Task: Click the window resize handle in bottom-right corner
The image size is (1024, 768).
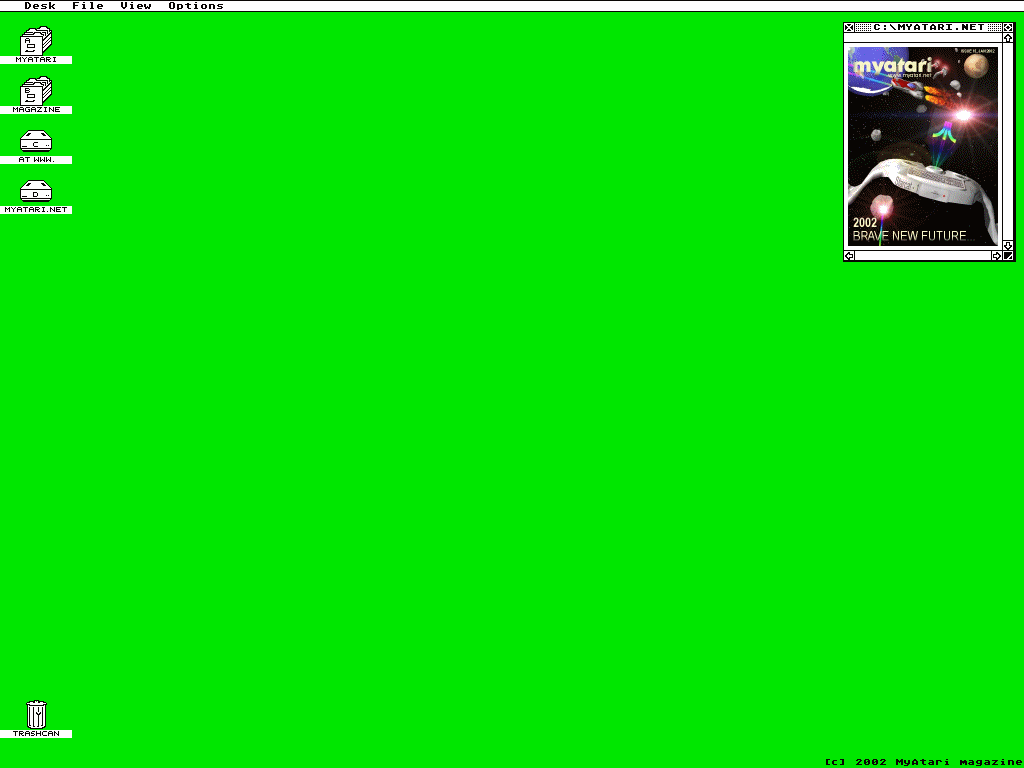Action: pyautogui.click(x=1009, y=256)
